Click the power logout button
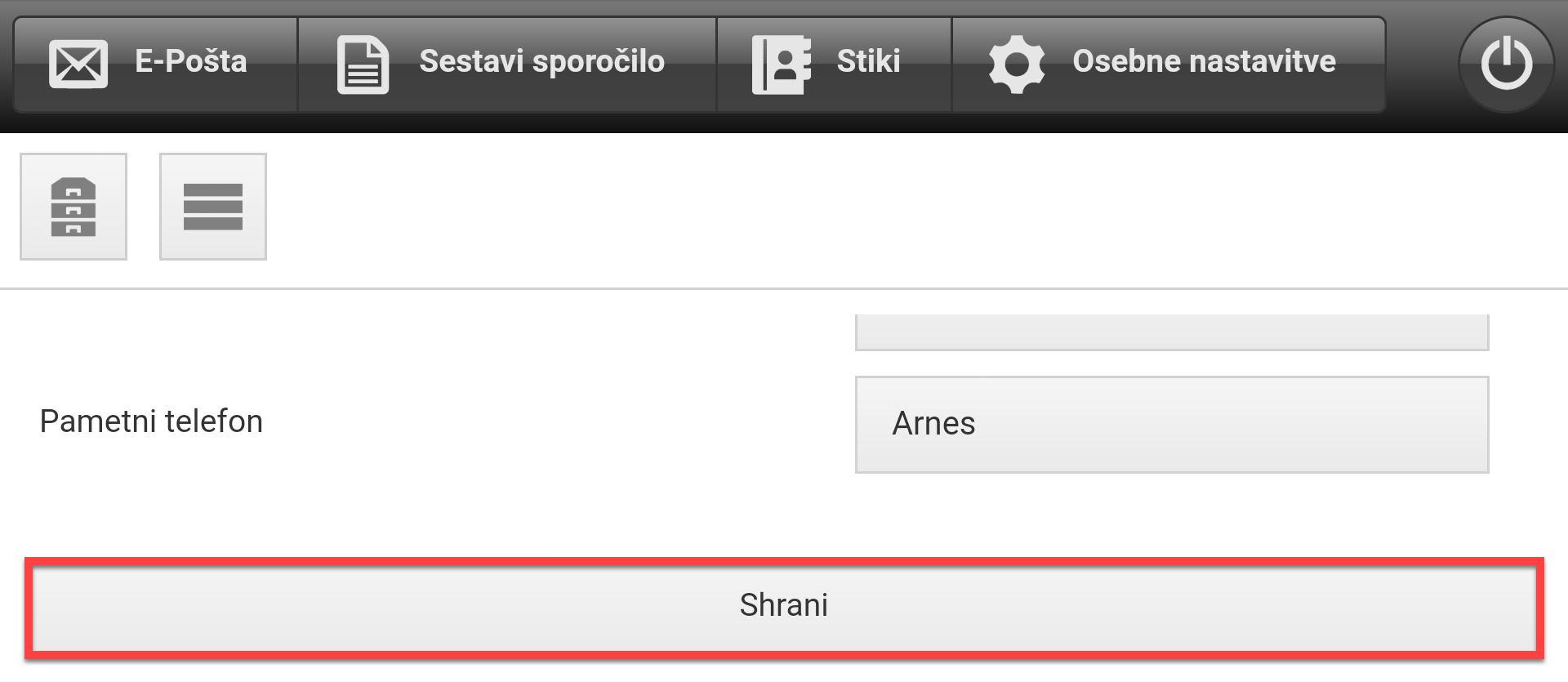1568x682 pixels. click(x=1506, y=64)
